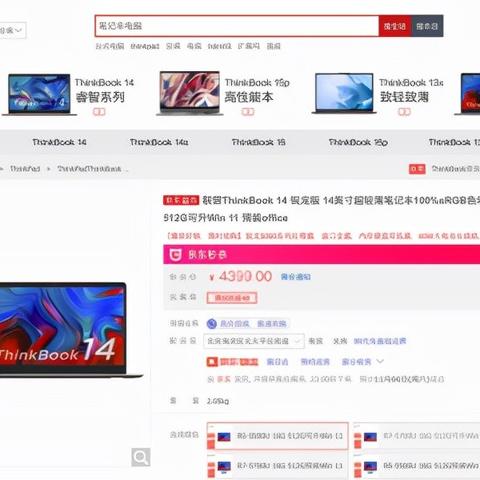Expand the chevron after the service links
The image size is (480, 480).
pos(380,361)
